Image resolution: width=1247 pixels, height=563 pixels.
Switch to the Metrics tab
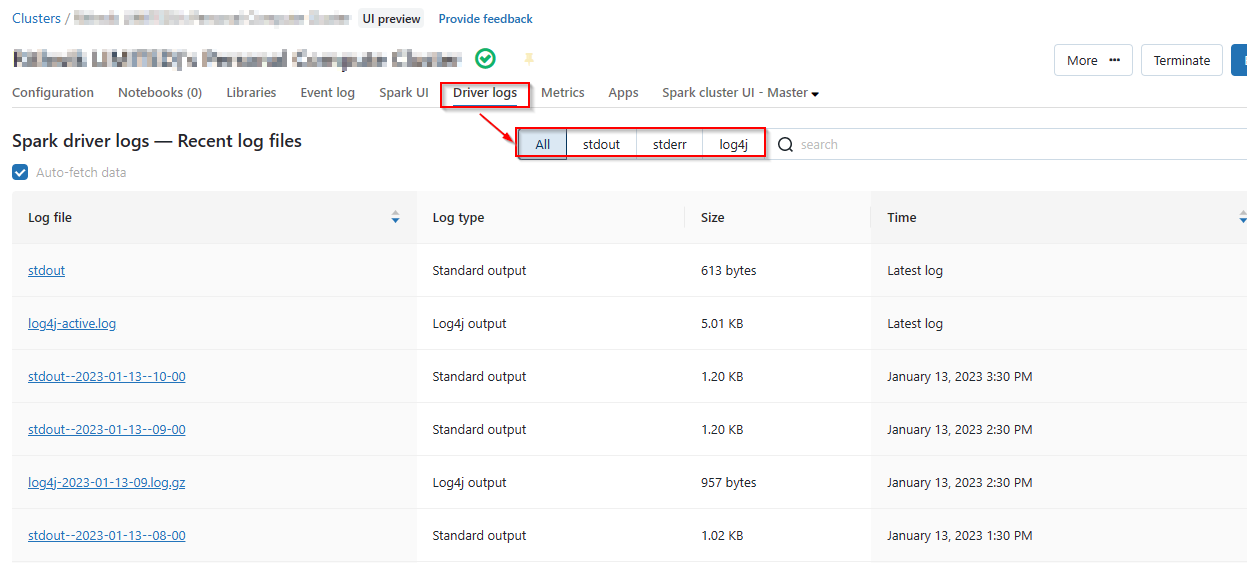point(563,92)
